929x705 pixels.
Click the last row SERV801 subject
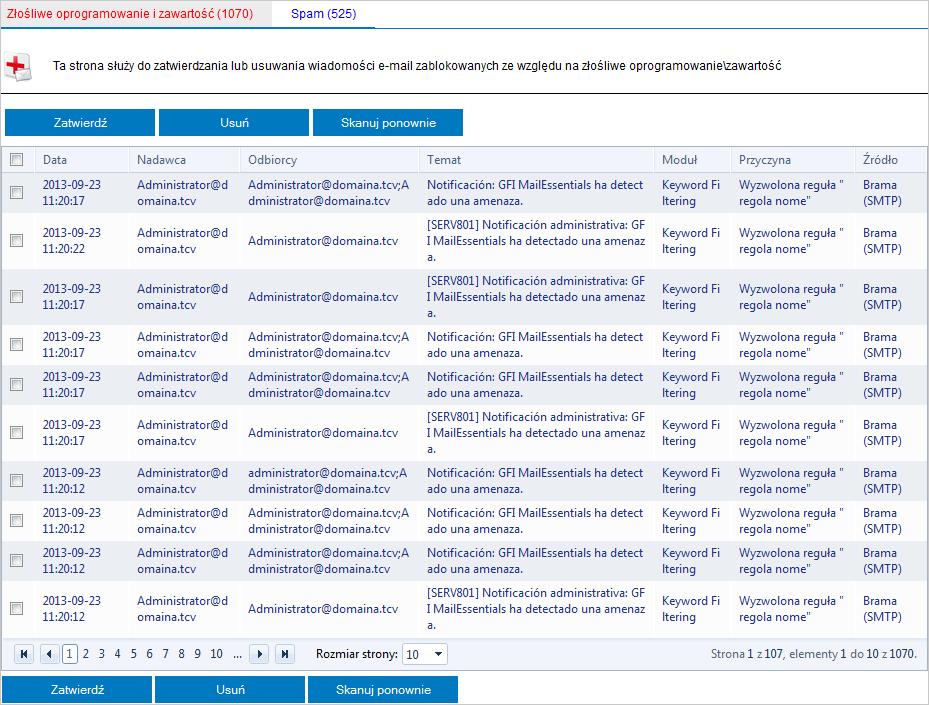pos(536,608)
